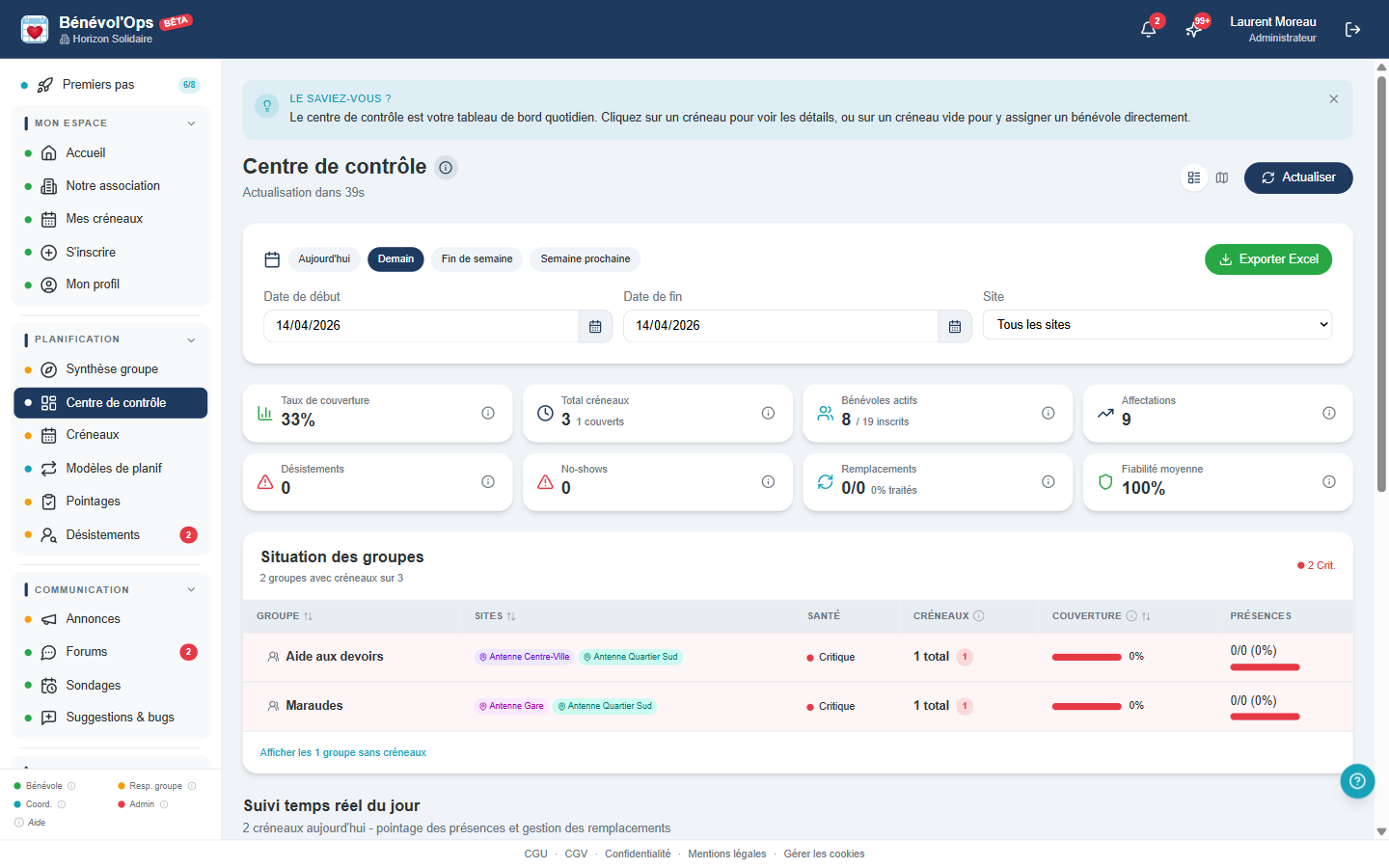
Task: Click info icon on Taux de couverture card
Action: point(488,413)
